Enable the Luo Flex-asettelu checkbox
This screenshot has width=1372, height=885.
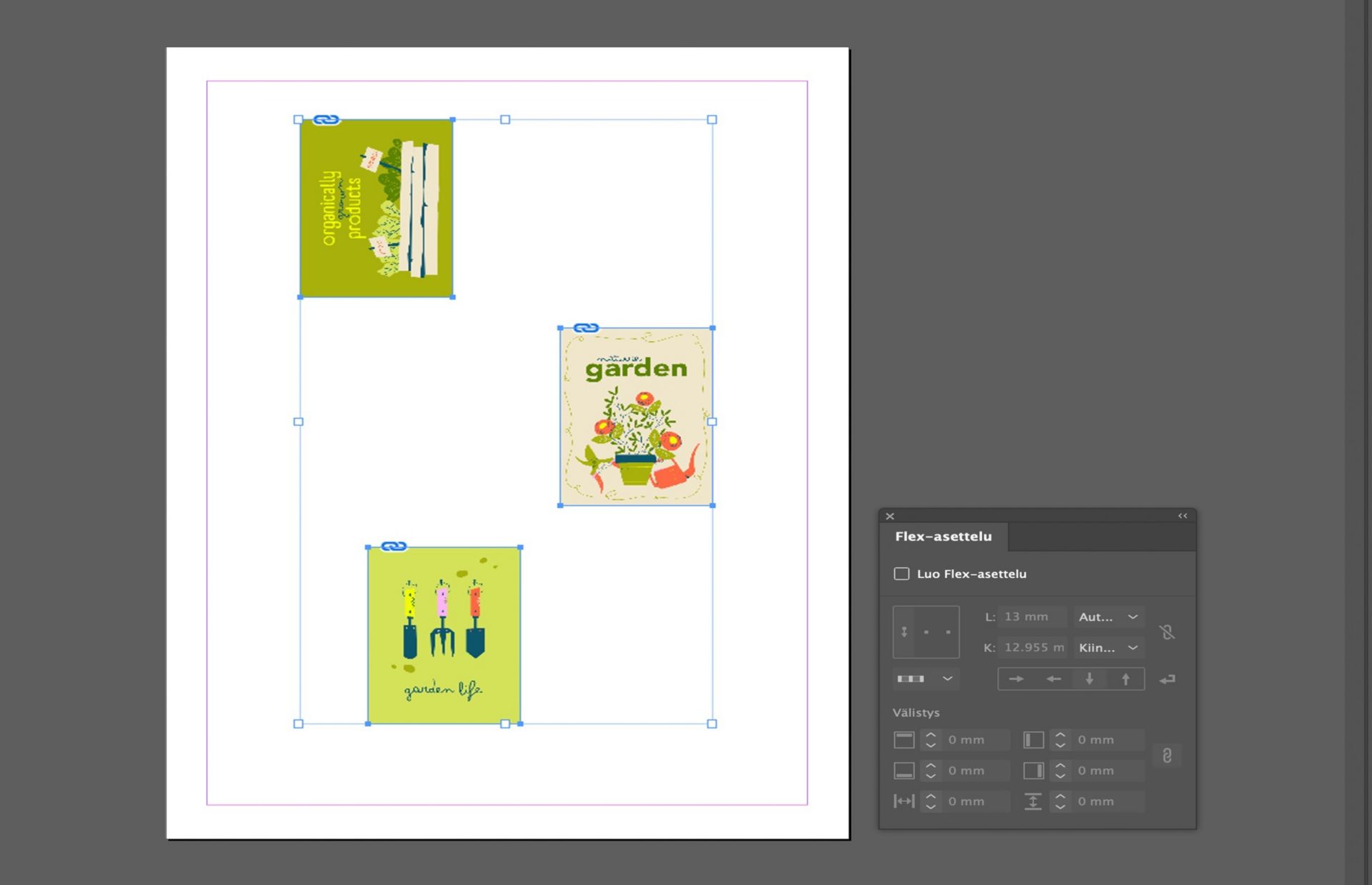(902, 574)
